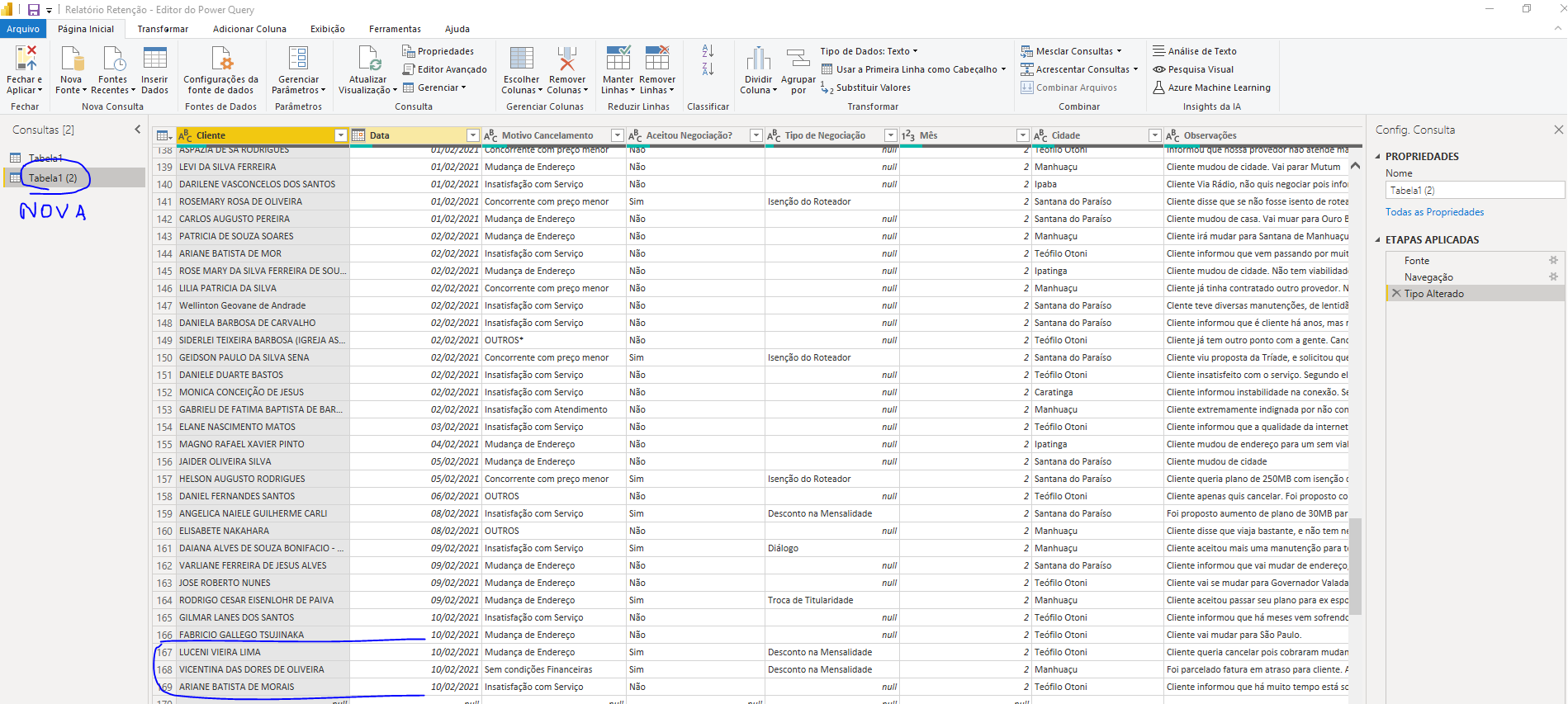The width and height of the screenshot is (1568, 704).
Task: Open the Ajuda tab
Action: point(457,29)
